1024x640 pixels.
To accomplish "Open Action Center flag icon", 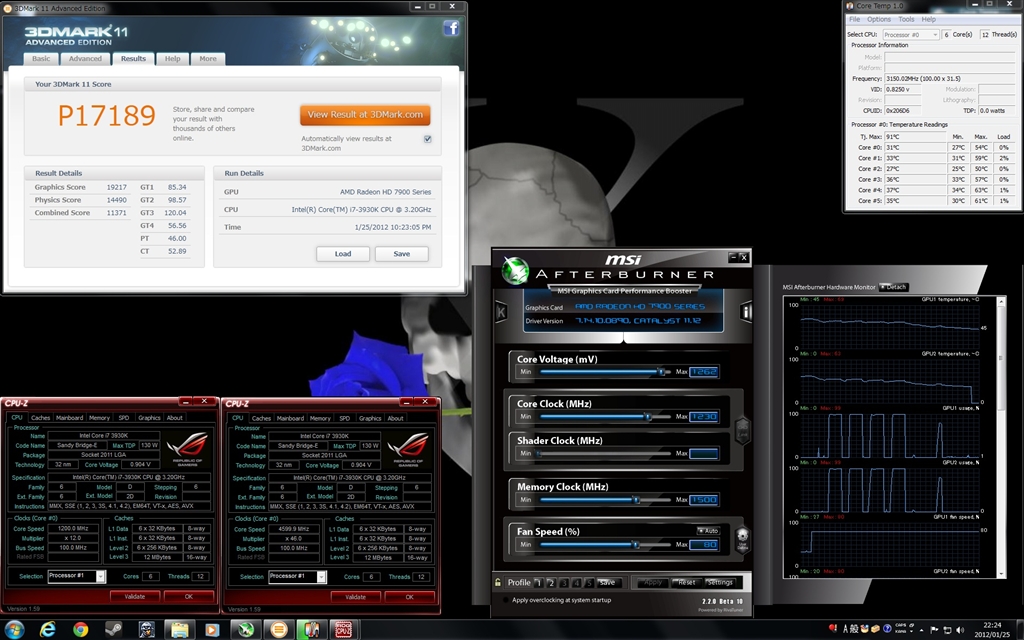I will 935,630.
